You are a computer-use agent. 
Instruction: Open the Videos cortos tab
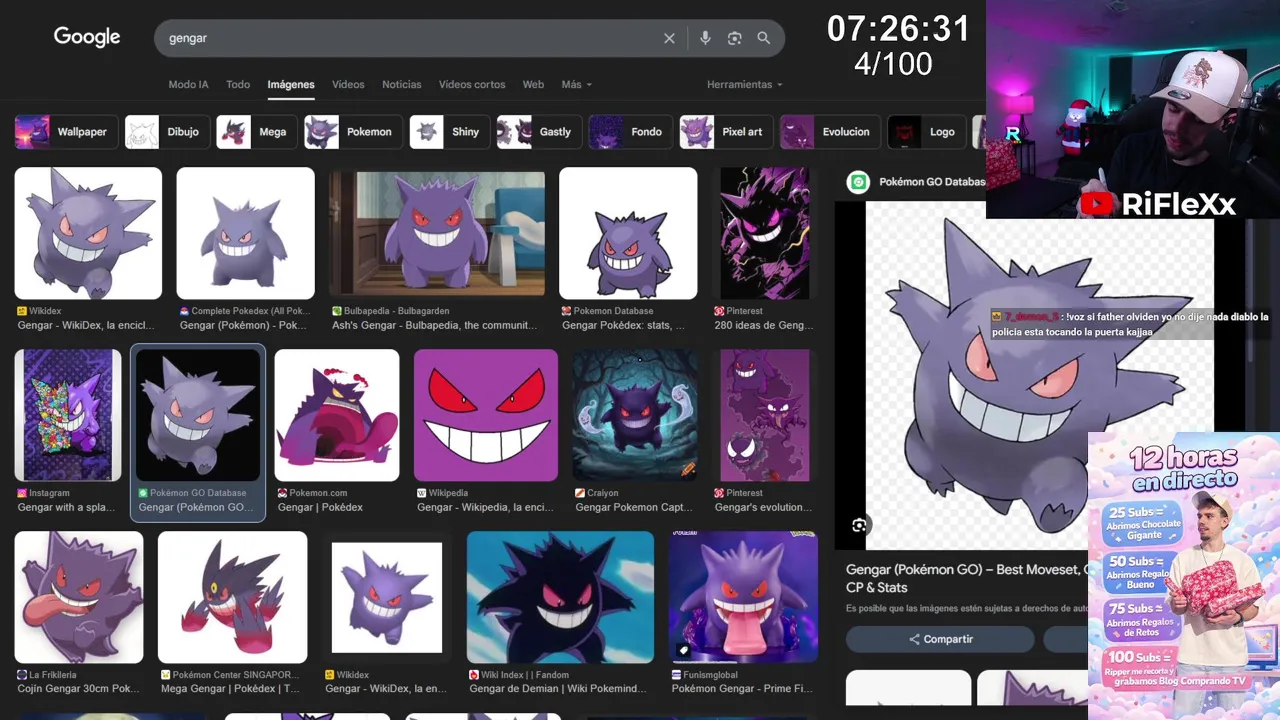click(x=472, y=85)
